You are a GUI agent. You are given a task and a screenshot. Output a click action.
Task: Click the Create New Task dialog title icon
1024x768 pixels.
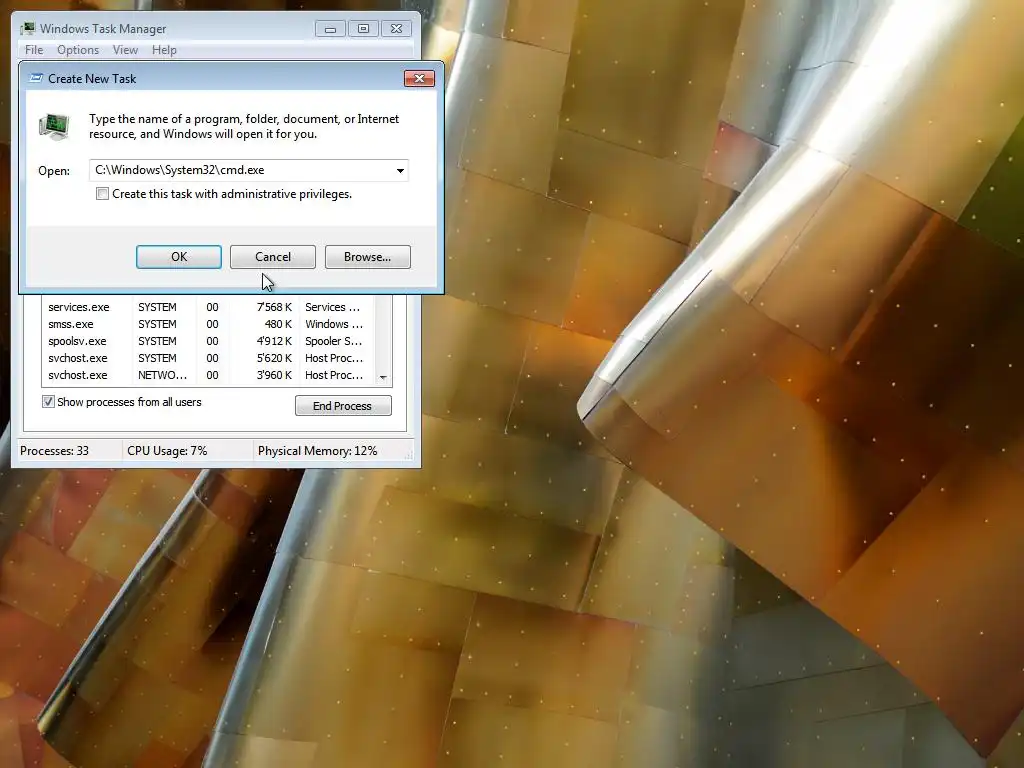click(x=37, y=78)
